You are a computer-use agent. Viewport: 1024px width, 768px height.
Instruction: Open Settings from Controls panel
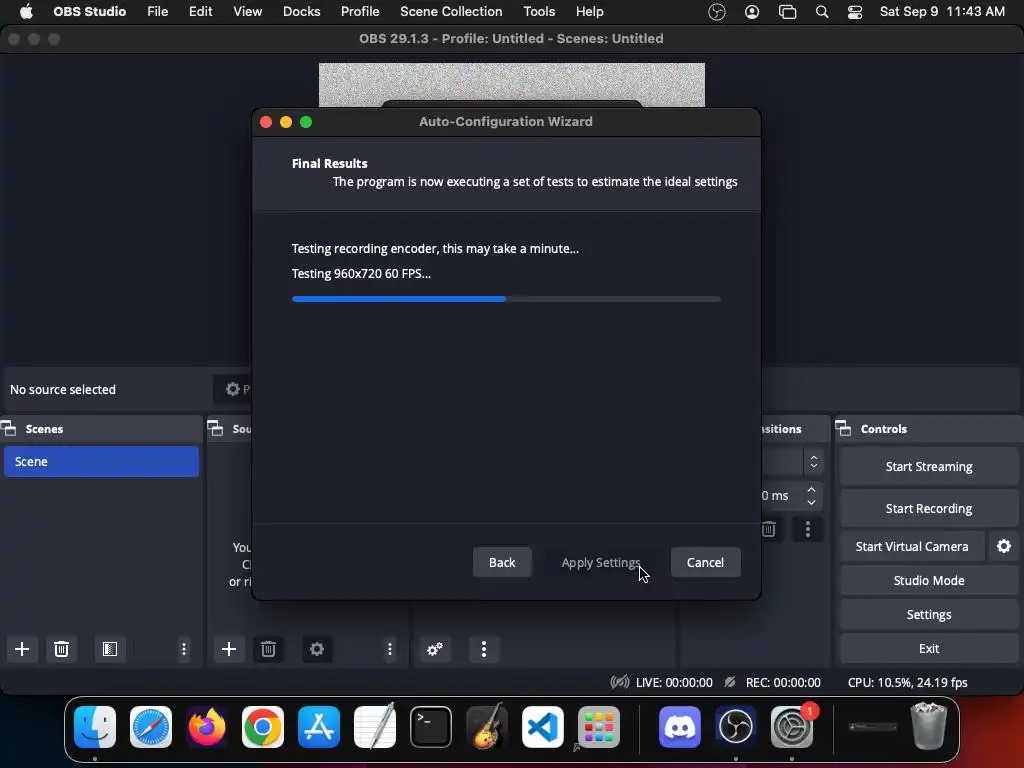[x=929, y=614]
